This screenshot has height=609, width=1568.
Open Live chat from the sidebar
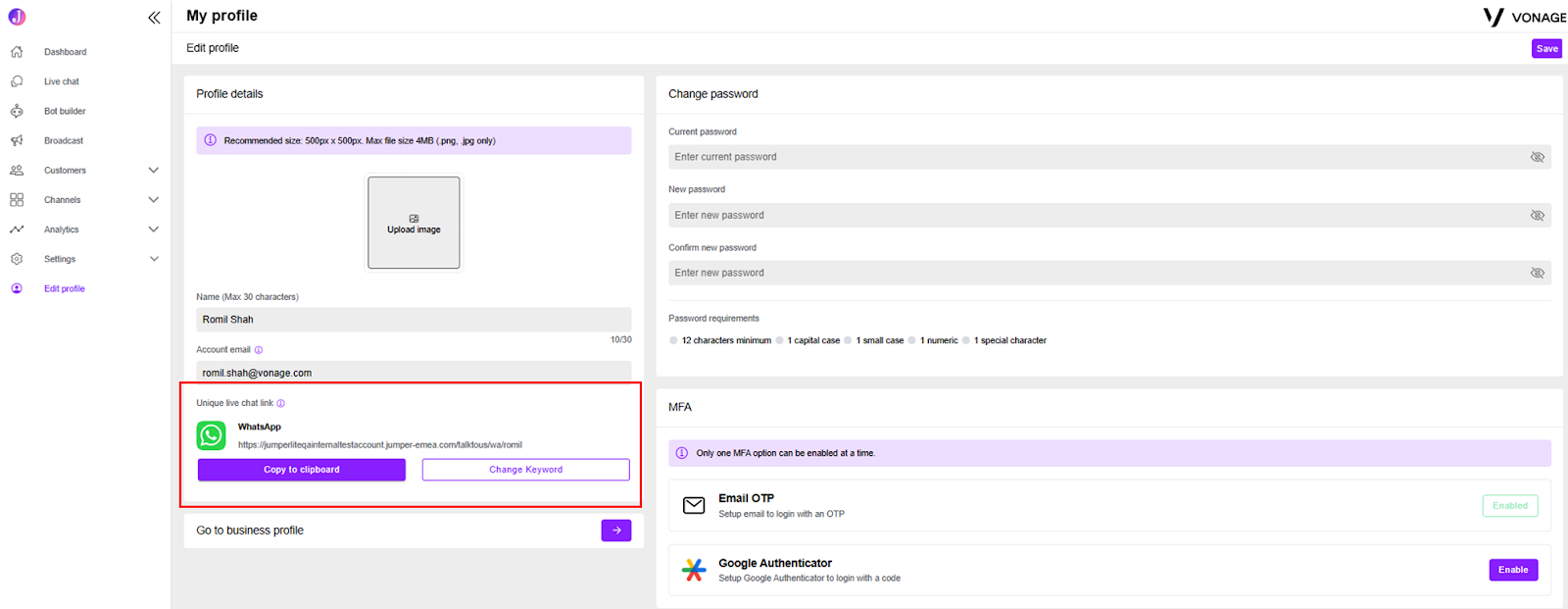[x=62, y=81]
